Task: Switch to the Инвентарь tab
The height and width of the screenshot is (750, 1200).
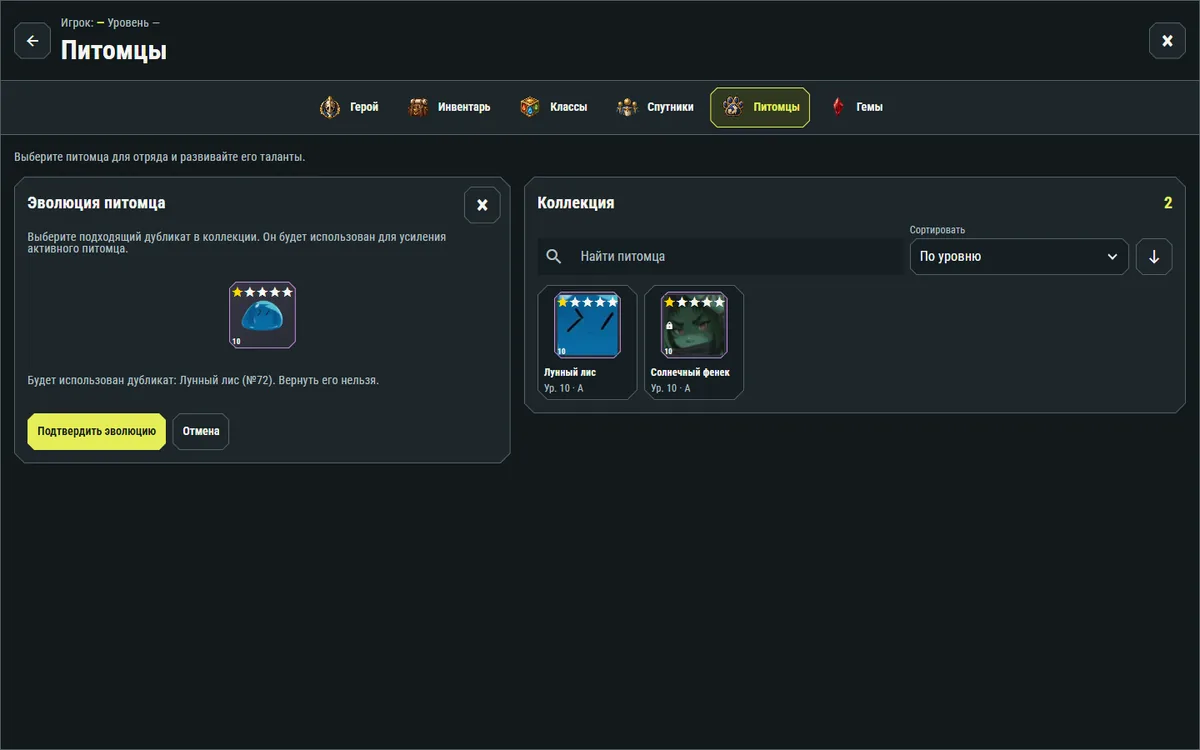Action: point(449,107)
